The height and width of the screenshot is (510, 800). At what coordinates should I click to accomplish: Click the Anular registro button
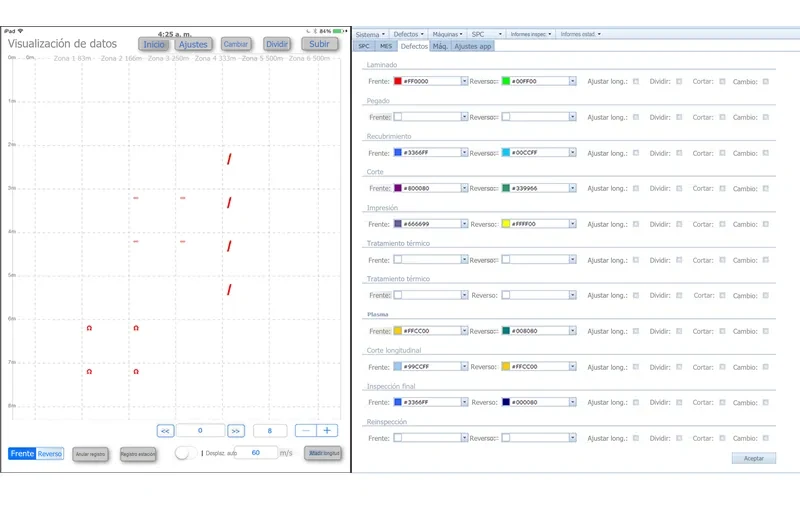coord(90,454)
